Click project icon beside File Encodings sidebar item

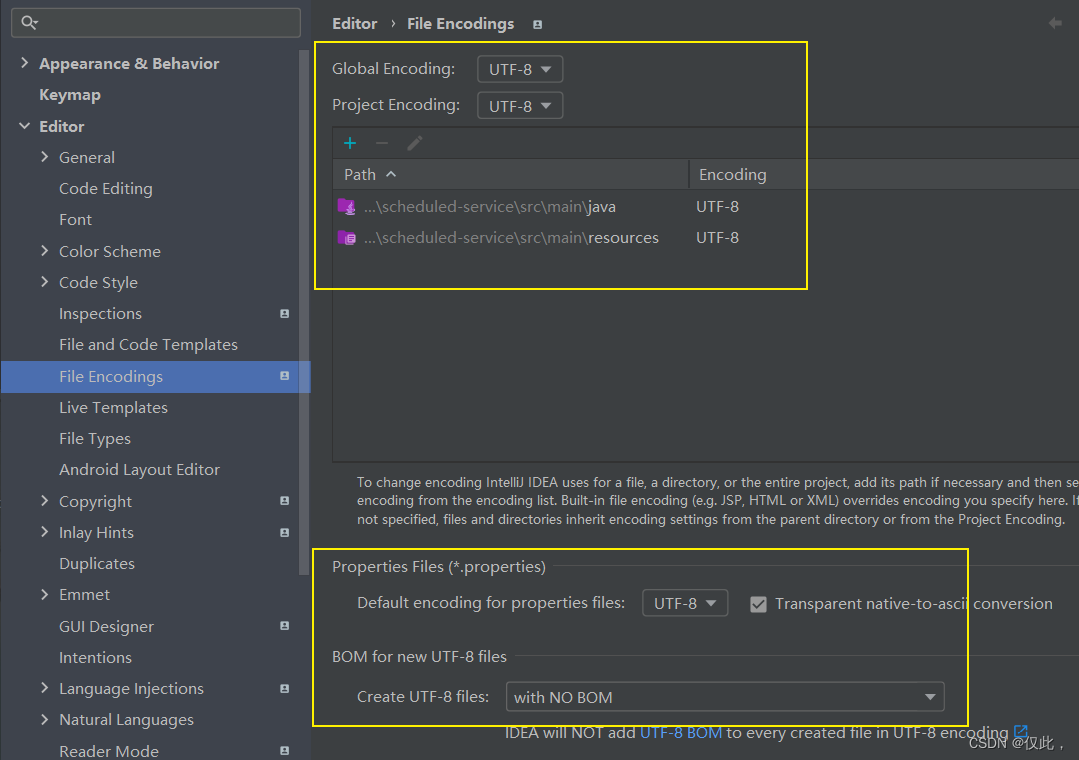coord(284,376)
